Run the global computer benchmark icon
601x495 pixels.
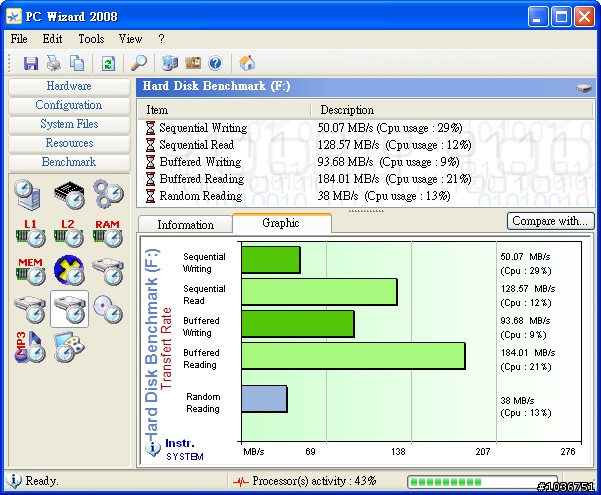point(28,194)
